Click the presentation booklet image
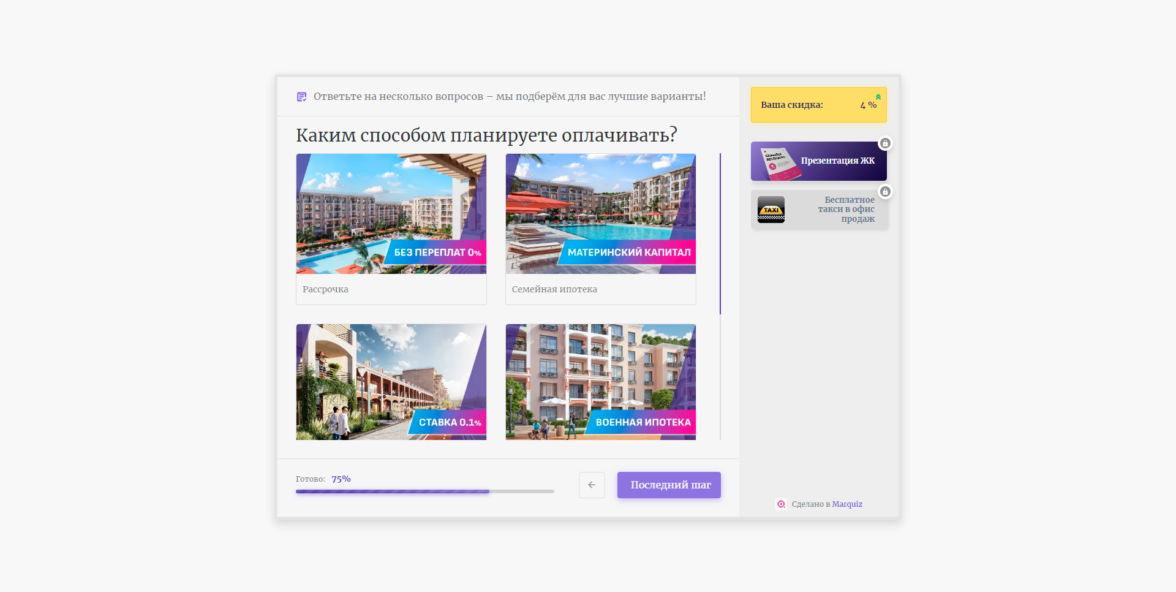 (782, 163)
